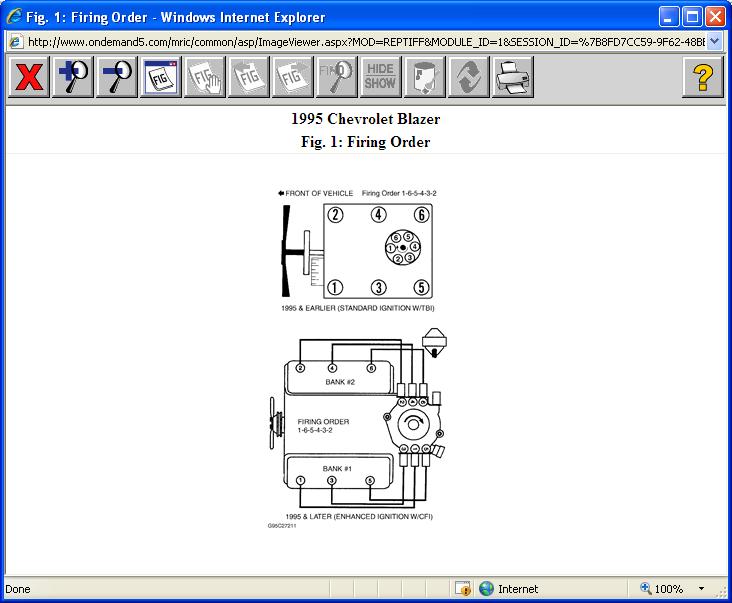732x603 pixels.
Task: Click the zoom out magnifier icon
Action: coord(117,77)
